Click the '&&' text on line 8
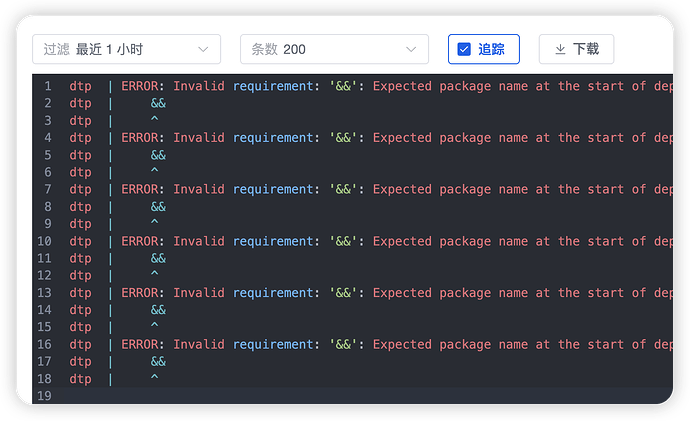Screen dimensions: 690x421 tap(158, 207)
